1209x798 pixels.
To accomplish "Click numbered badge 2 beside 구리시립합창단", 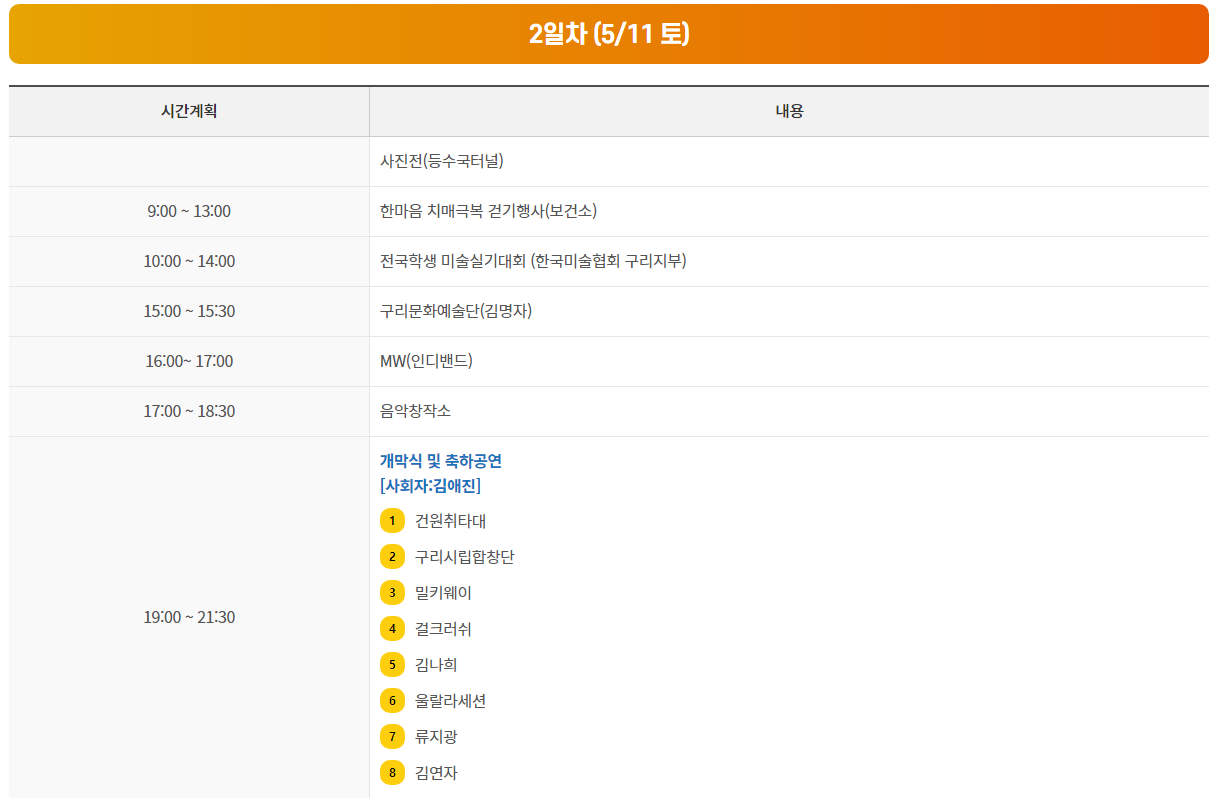I will tap(391, 556).
